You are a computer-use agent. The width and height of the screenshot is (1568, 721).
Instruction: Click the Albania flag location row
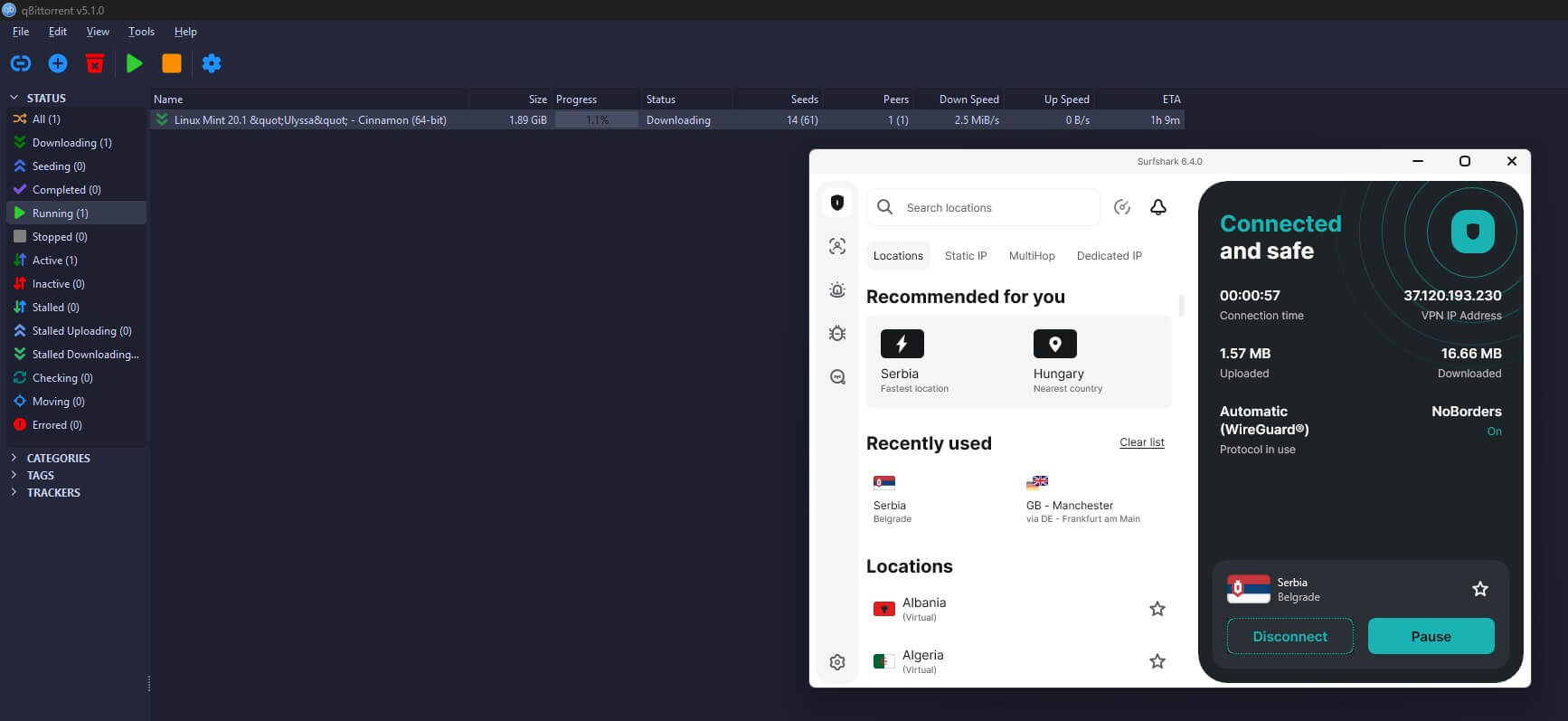point(1019,609)
